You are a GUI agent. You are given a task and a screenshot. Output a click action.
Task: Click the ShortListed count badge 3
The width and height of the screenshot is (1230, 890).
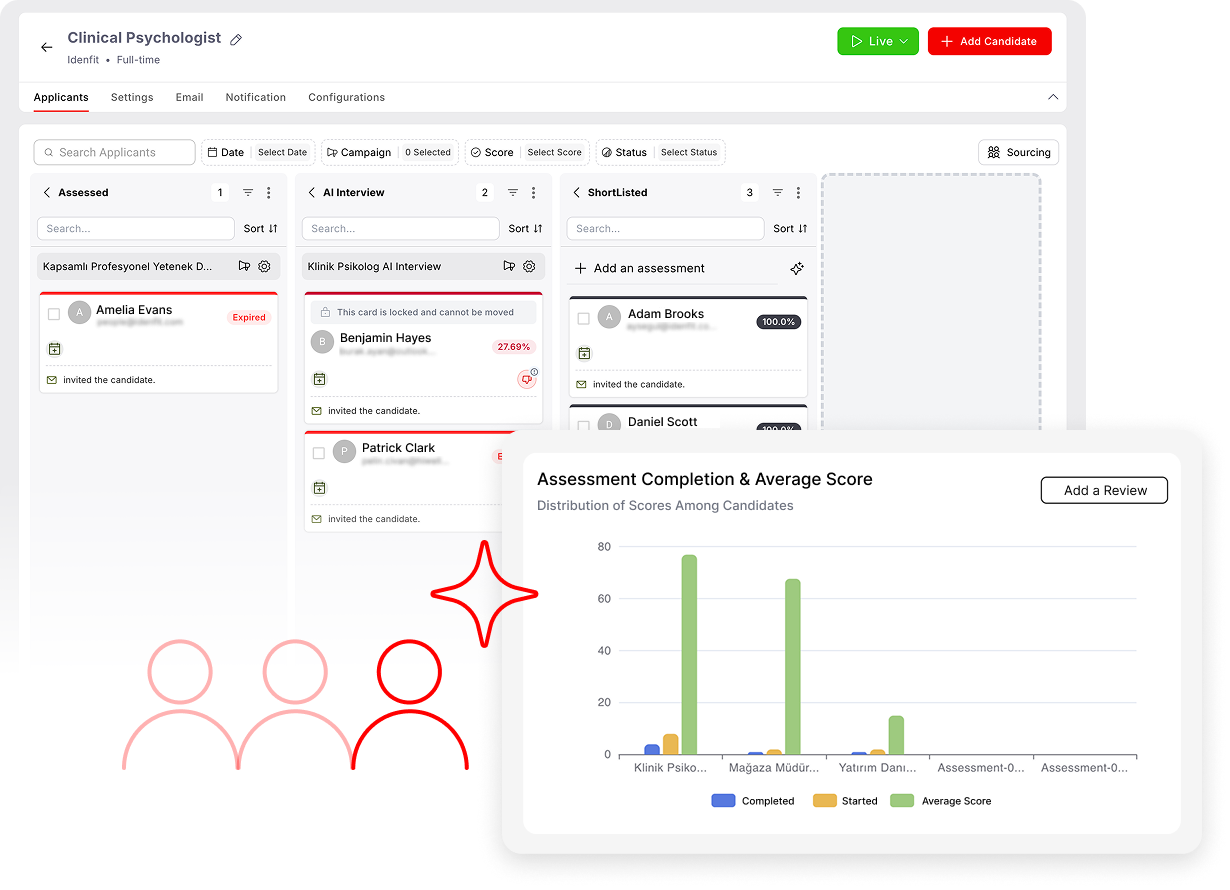750,193
